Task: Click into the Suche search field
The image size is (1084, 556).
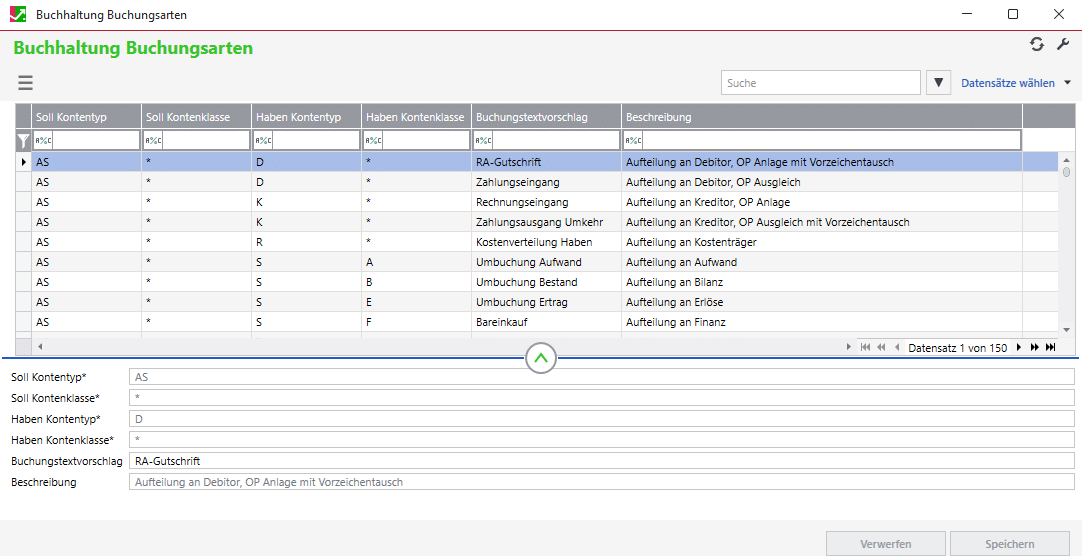Action: coord(821,83)
